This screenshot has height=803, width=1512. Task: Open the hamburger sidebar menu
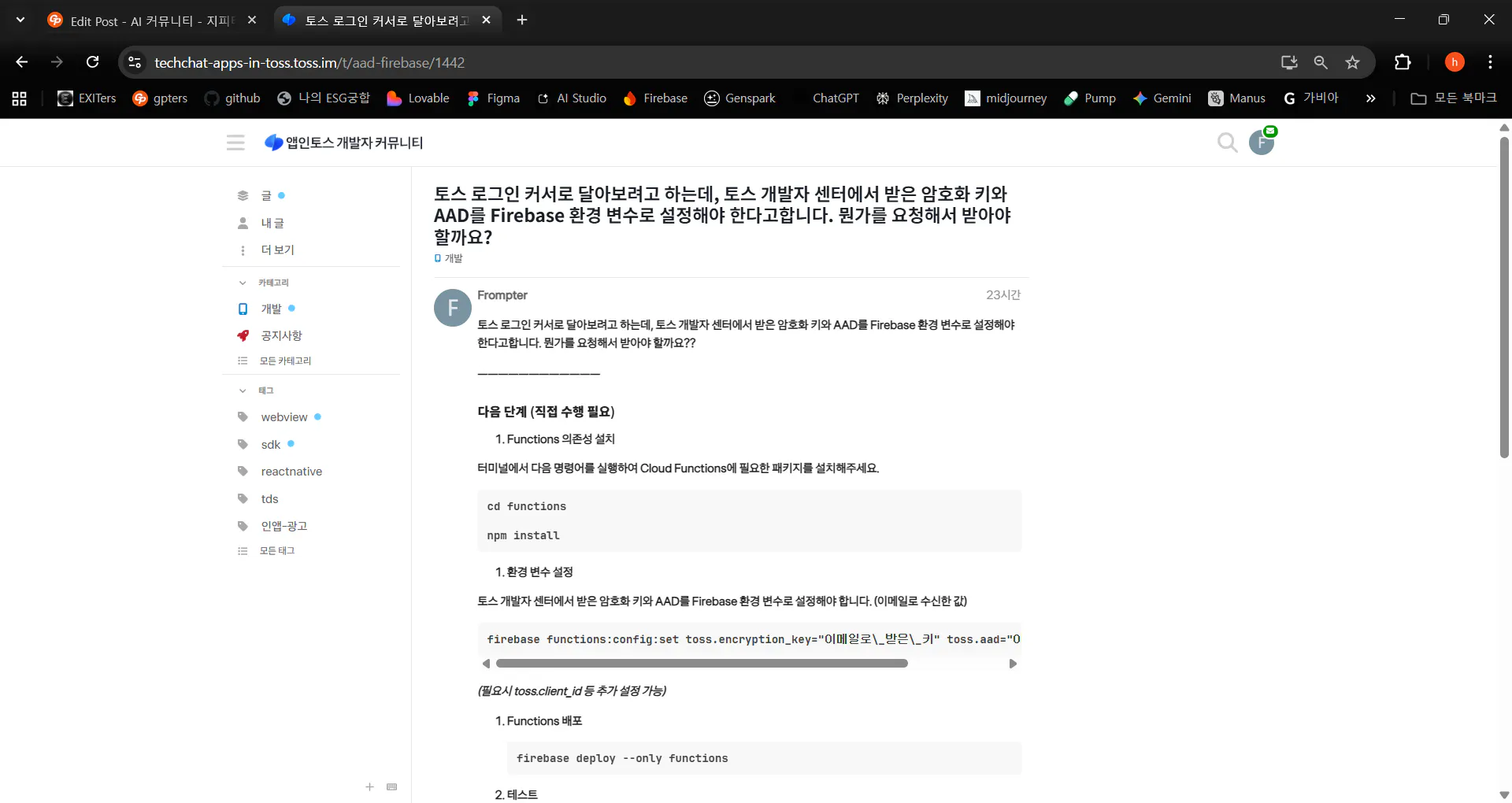235,142
